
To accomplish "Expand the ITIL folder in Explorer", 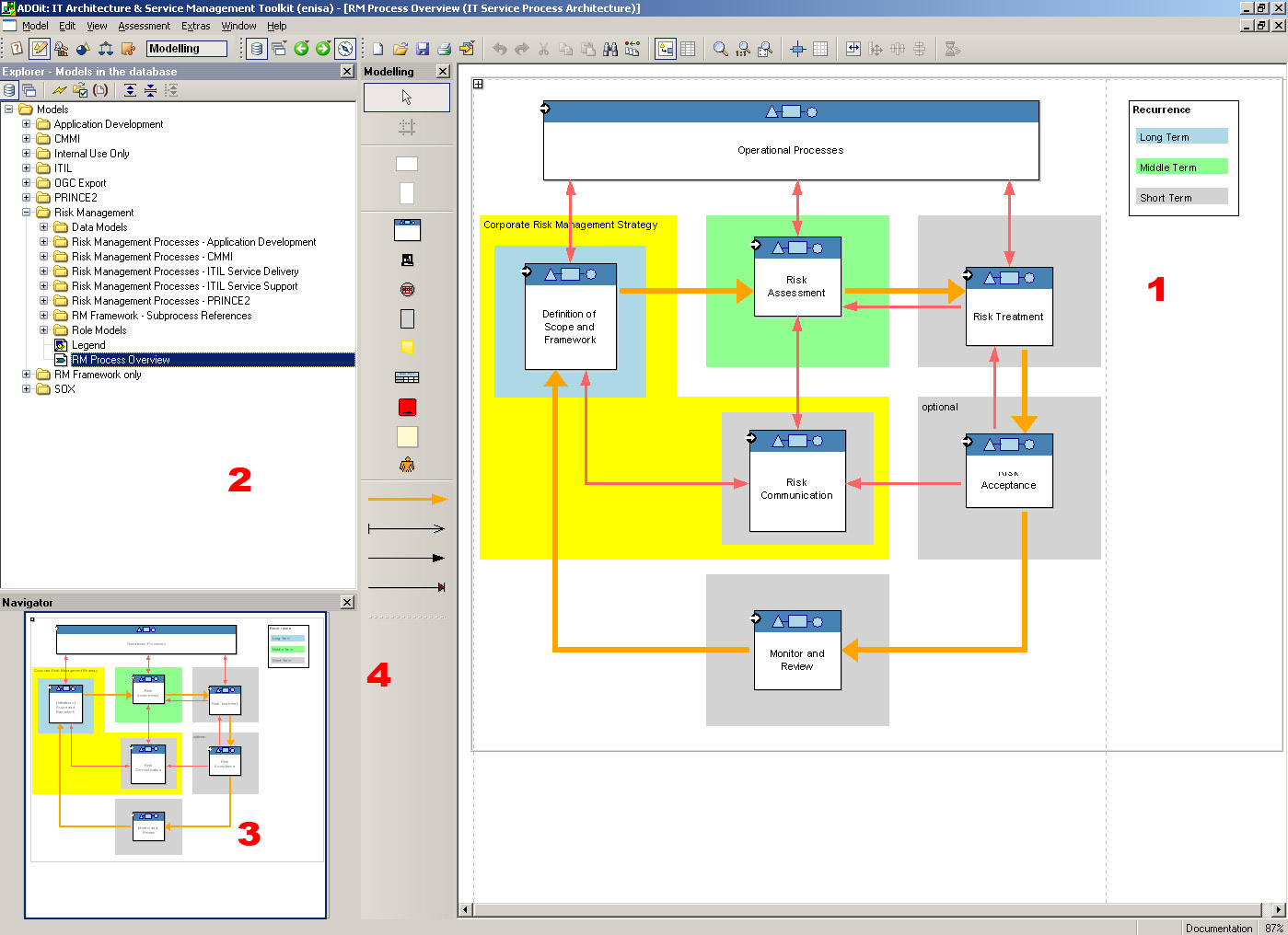I will (x=27, y=168).
